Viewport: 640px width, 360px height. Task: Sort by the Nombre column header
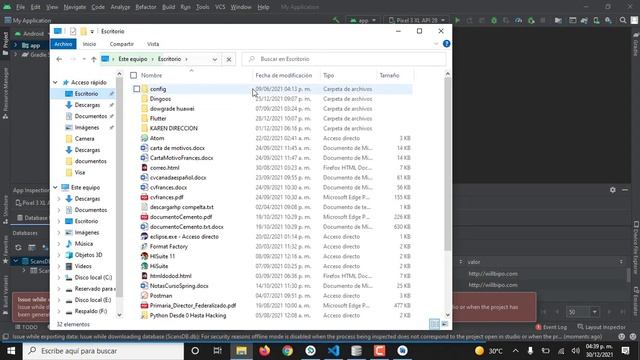[151, 75]
